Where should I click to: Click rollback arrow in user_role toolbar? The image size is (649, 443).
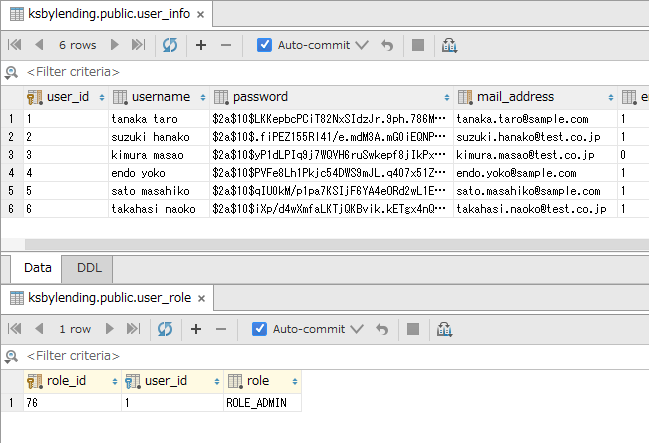pyautogui.click(x=382, y=329)
